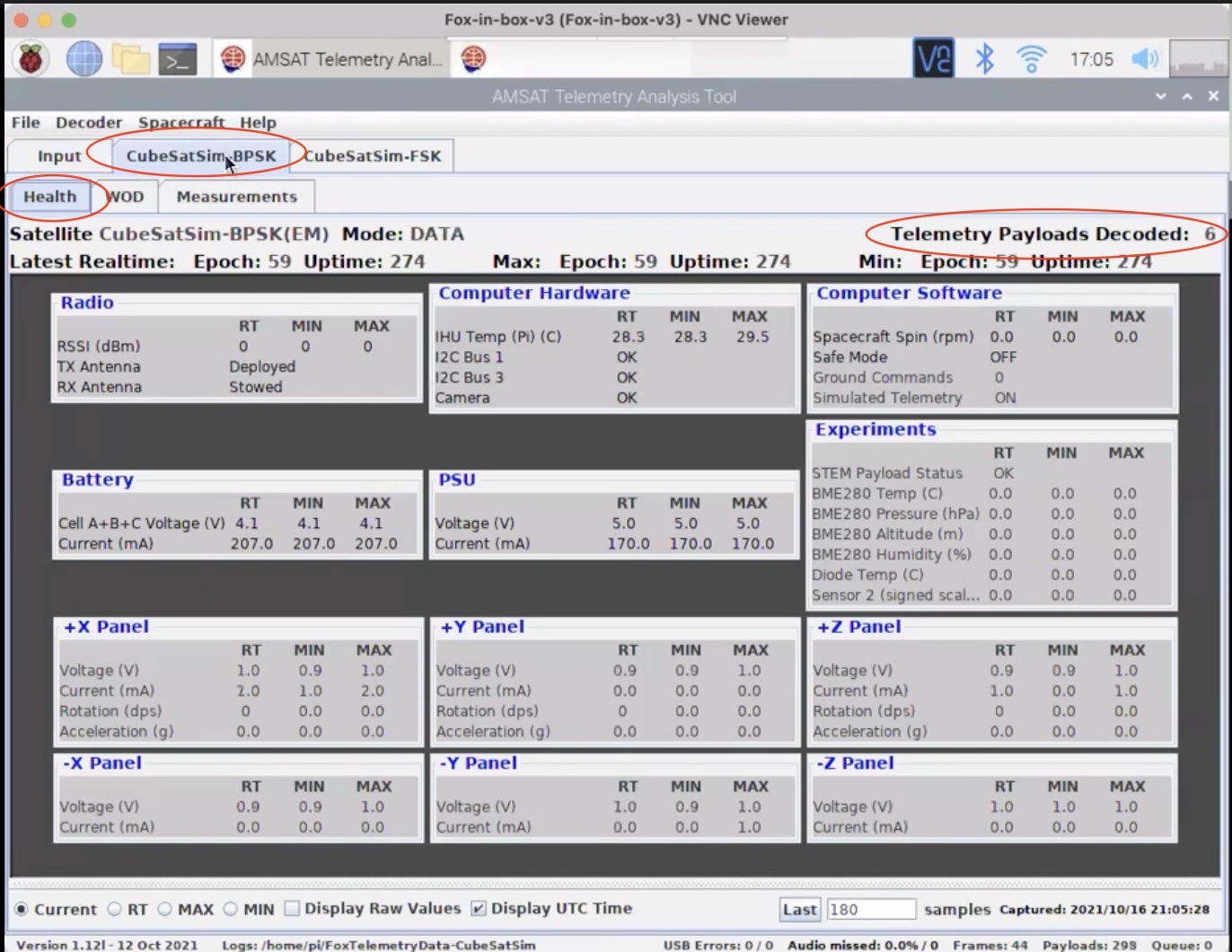Click the IHU Temp (Pi) (C) label
The height and width of the screenshot is (952, 1232).
point(498,337)
